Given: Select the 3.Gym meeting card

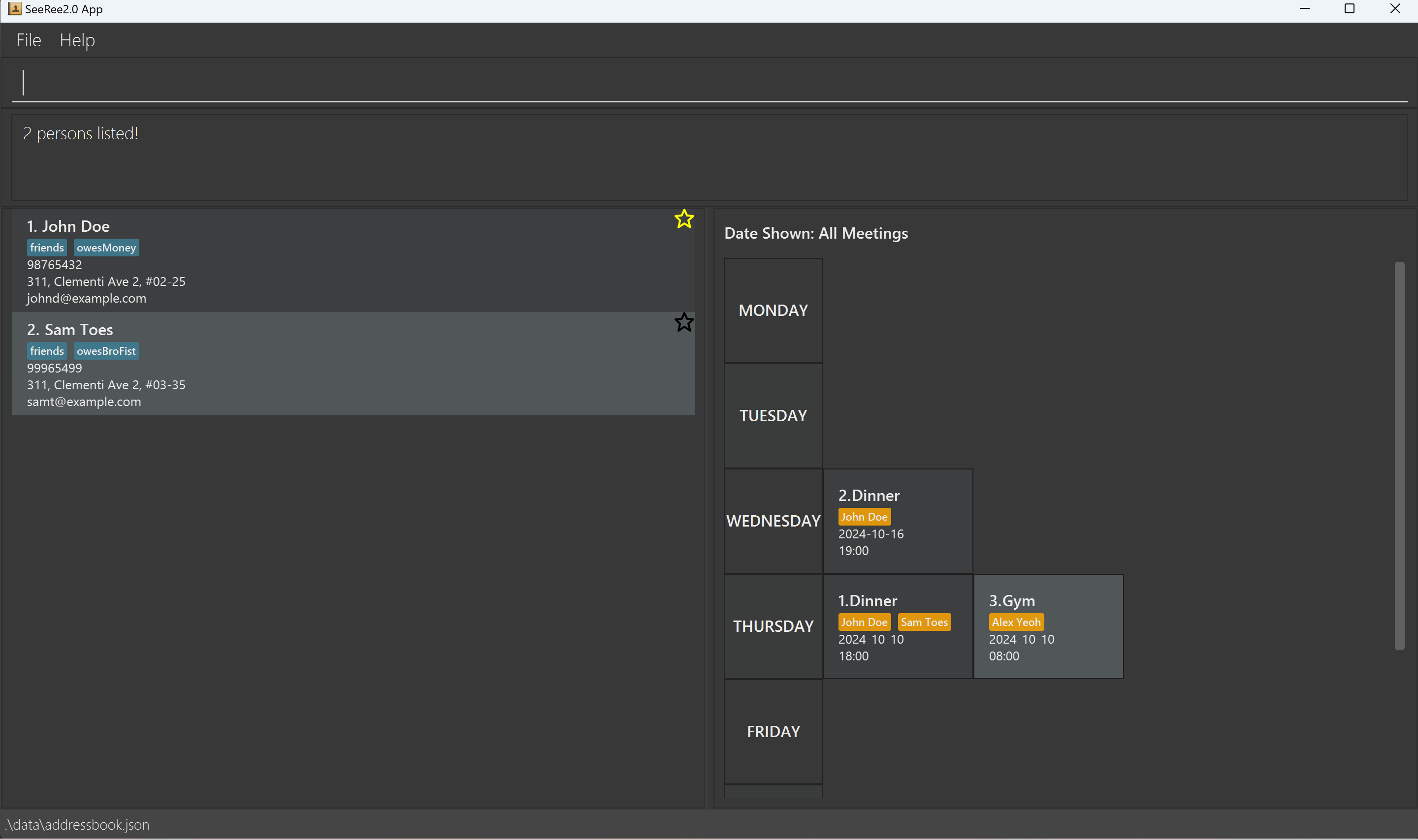Looking at the screenshot, I should pos(1048,626).
